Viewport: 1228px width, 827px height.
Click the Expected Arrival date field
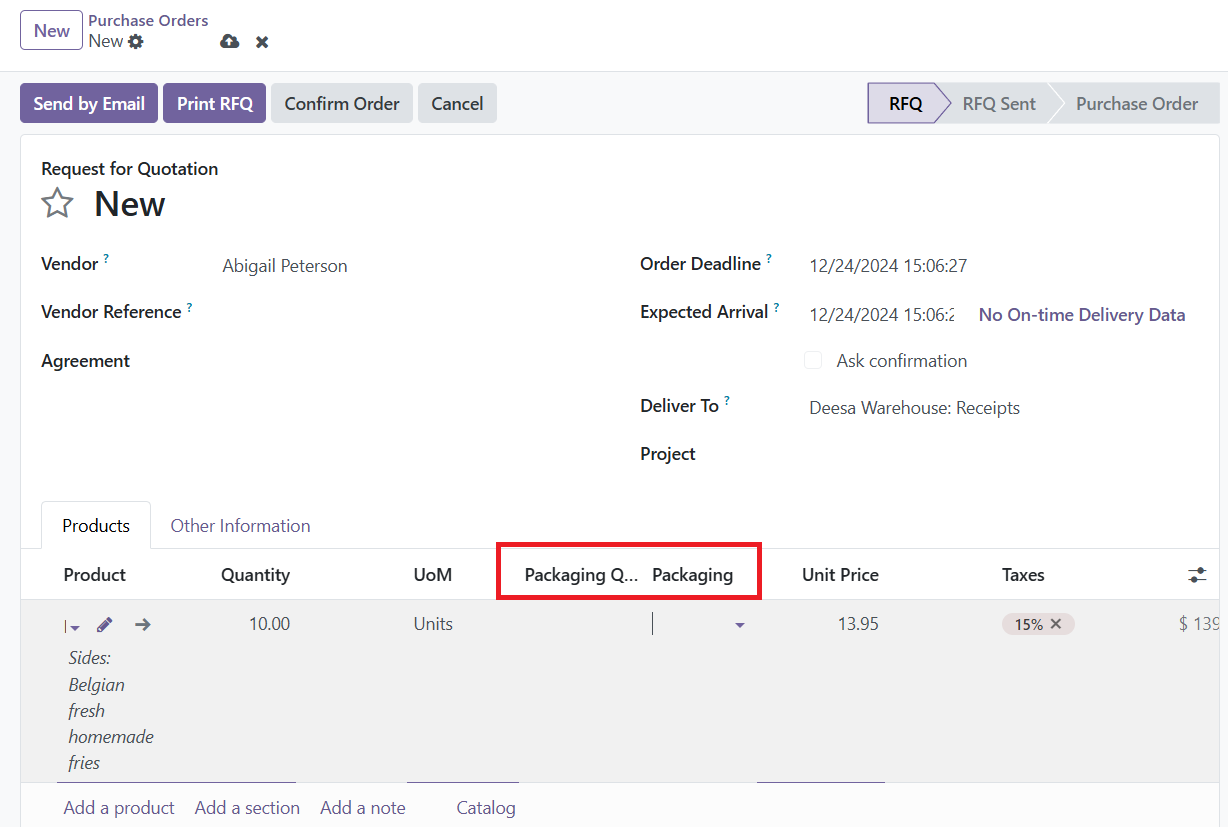(882, 315)
